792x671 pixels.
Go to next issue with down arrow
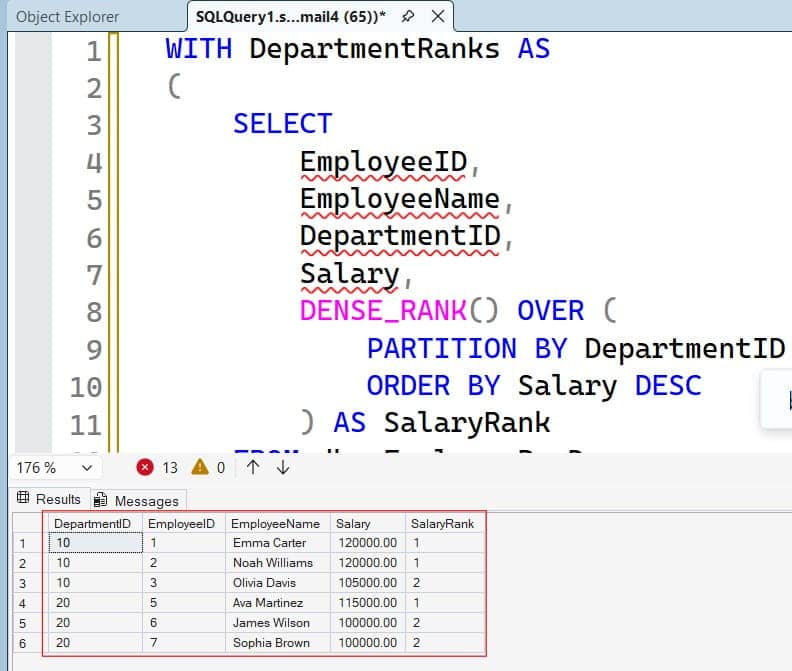pyautogui.click(x=283, y=467)
